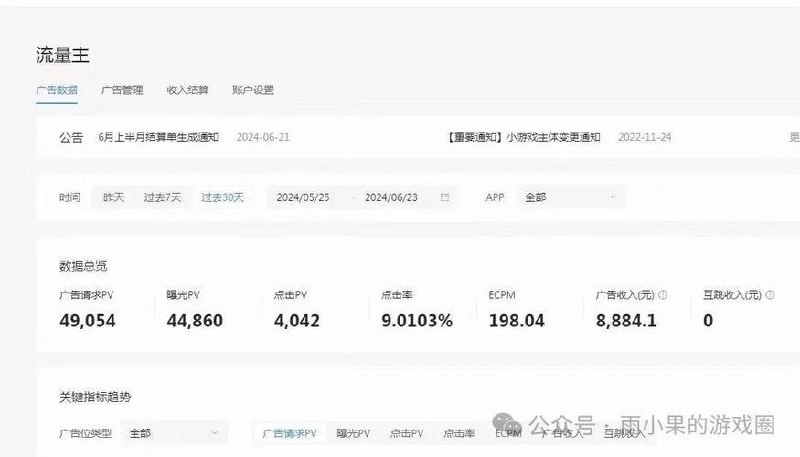Image resolution: width=800 pixels, height=457 pixels.
Task: Open the 账户设置 tab
Action: click(253, 90)
